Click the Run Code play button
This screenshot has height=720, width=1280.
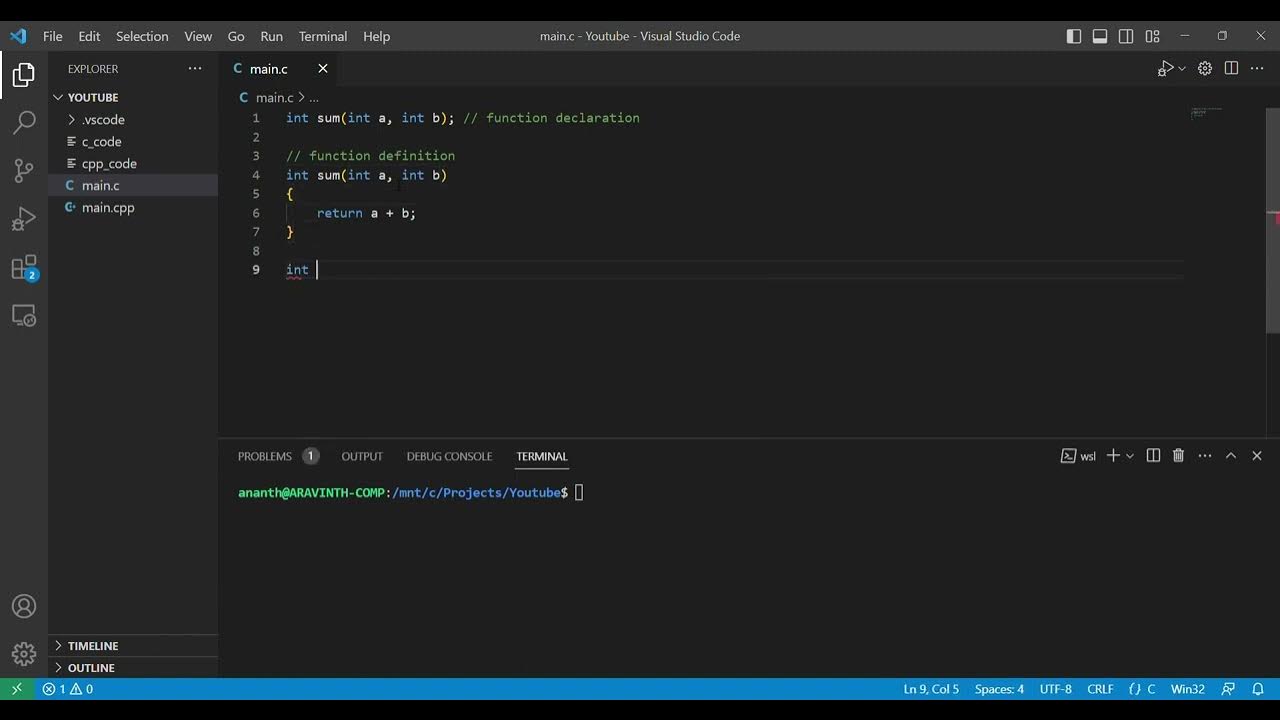(x=1165, y=69)
